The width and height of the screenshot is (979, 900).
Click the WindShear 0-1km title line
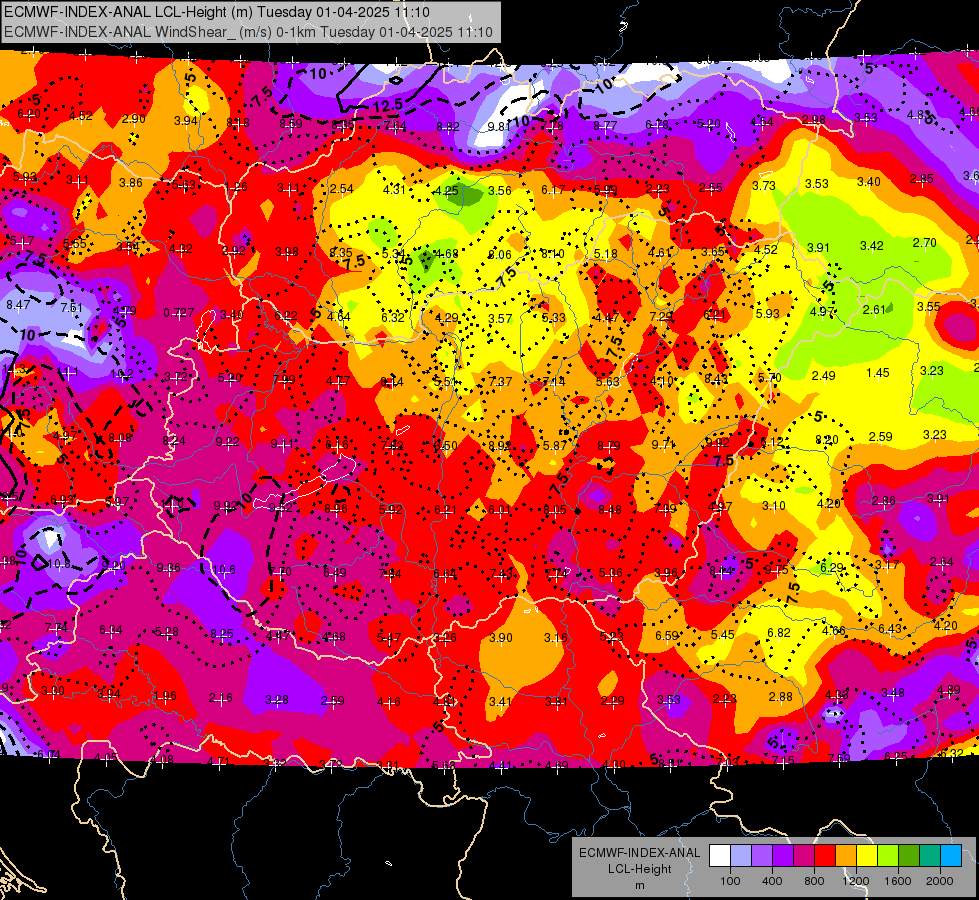point(248,32)
